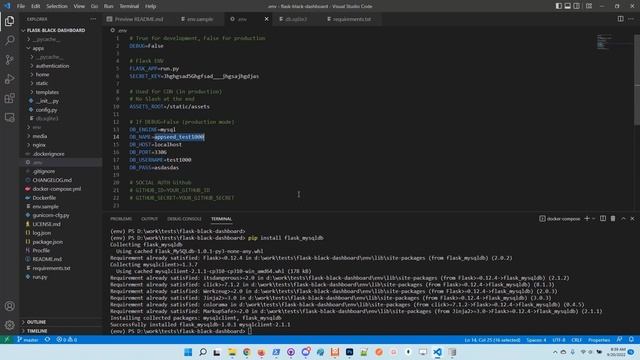Click the Windows Start button
This screenshot has width=640, height=360.
coord(188,352)
